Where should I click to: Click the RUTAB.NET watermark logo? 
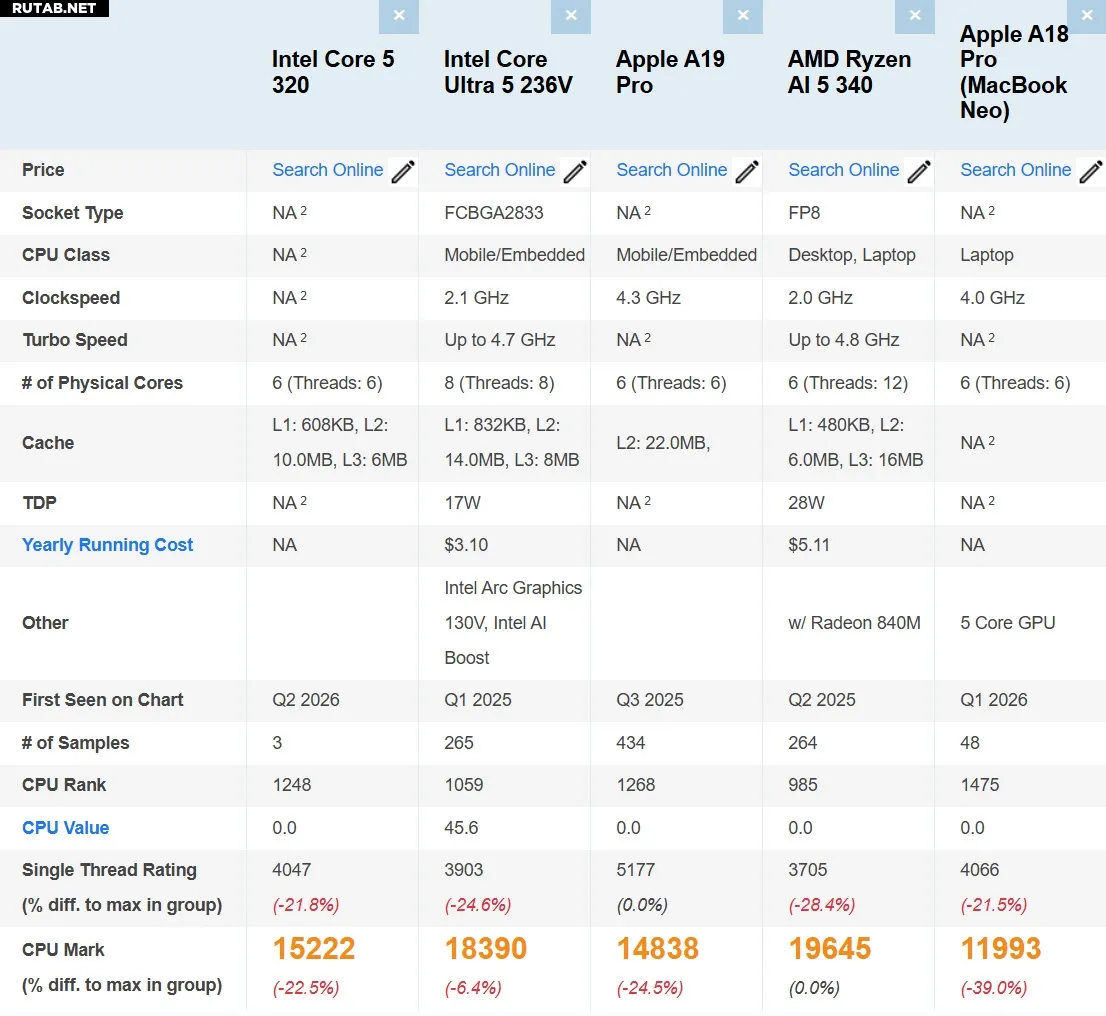pyautogui.click(x=54, y=8)
